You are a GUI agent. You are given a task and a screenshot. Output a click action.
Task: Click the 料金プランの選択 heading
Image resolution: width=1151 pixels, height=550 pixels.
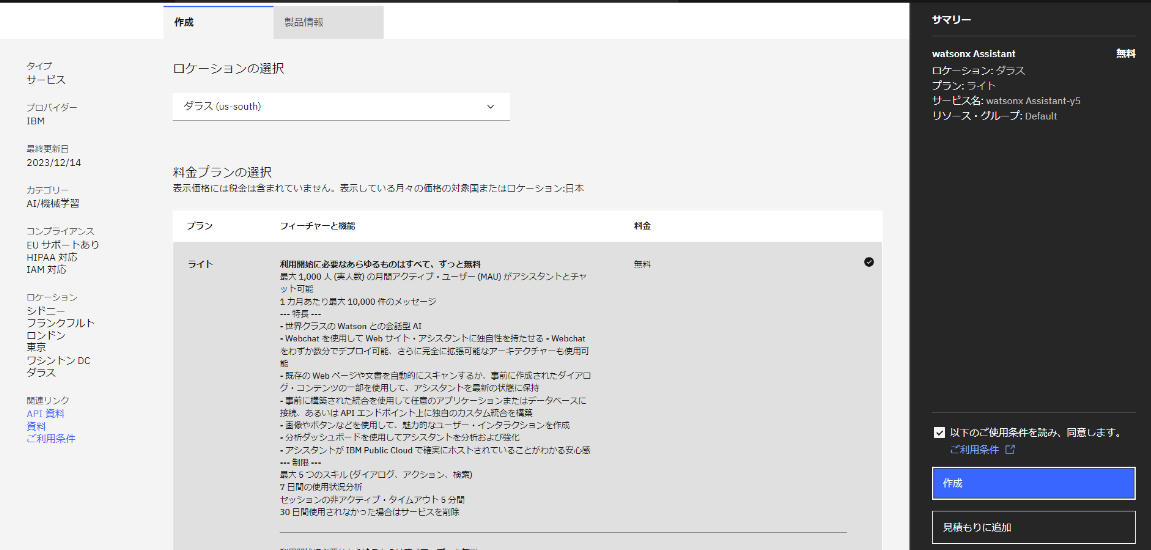[x=222, y=173]
